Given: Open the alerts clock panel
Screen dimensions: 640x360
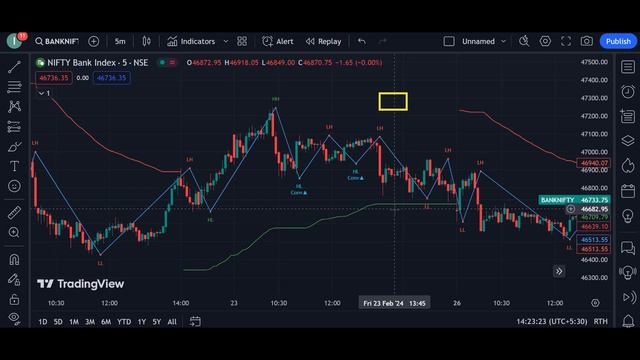Looking at the screenshot, I should 628,91.
